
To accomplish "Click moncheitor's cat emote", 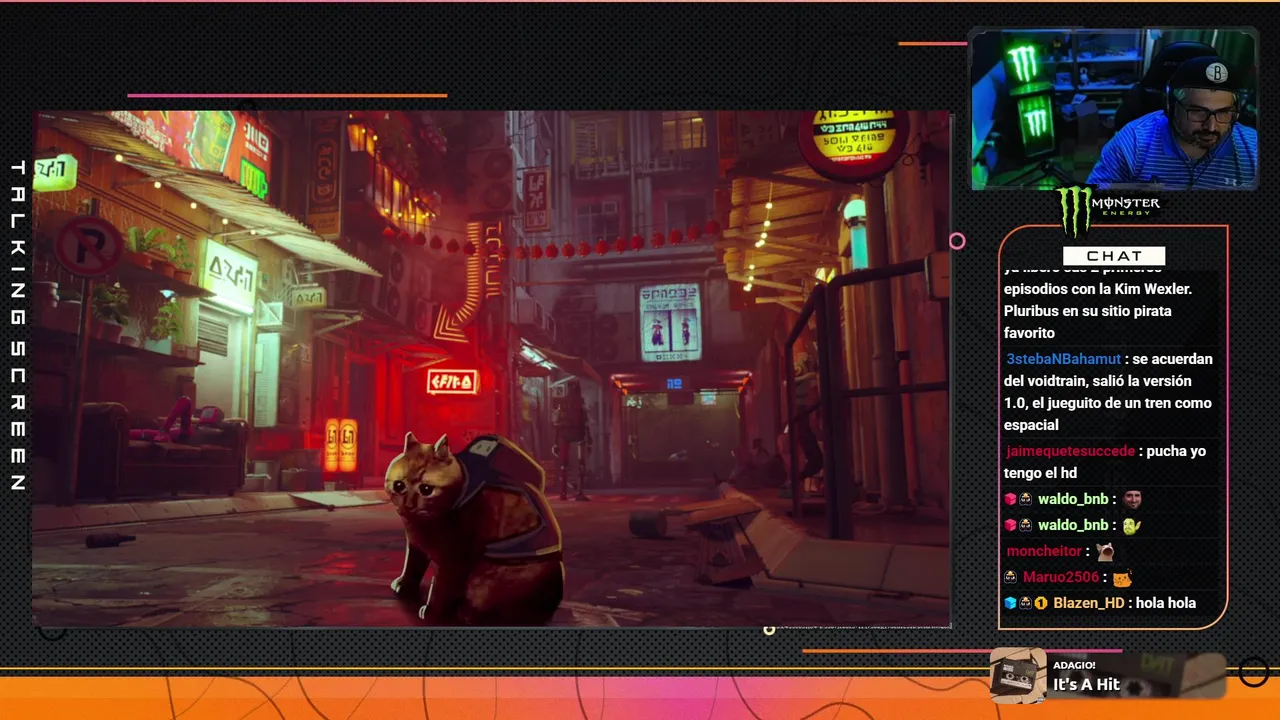I will point(1105,551).
